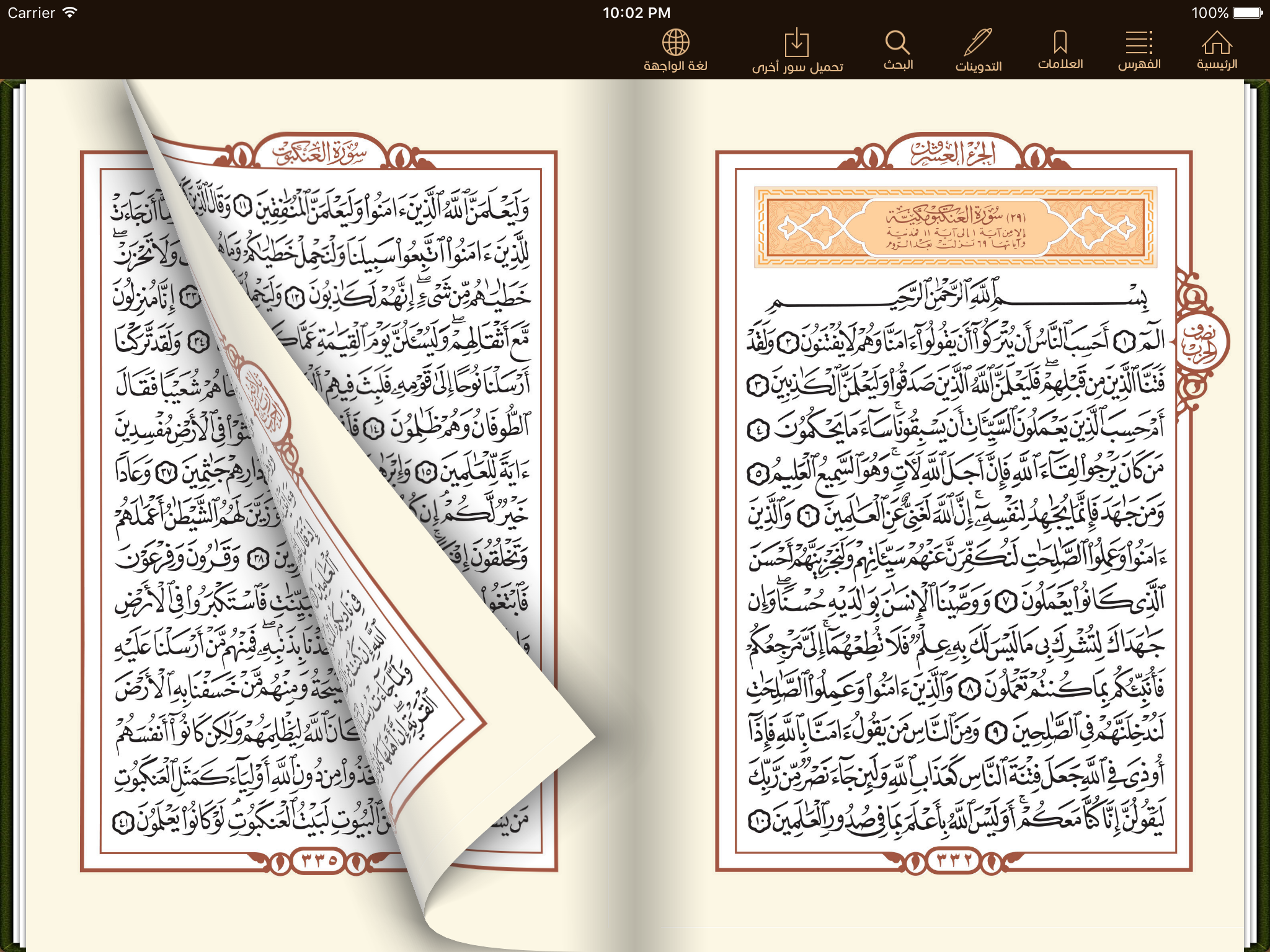
Task: Tap the الجزء العشرون header ornament
Action: point(954,152)
